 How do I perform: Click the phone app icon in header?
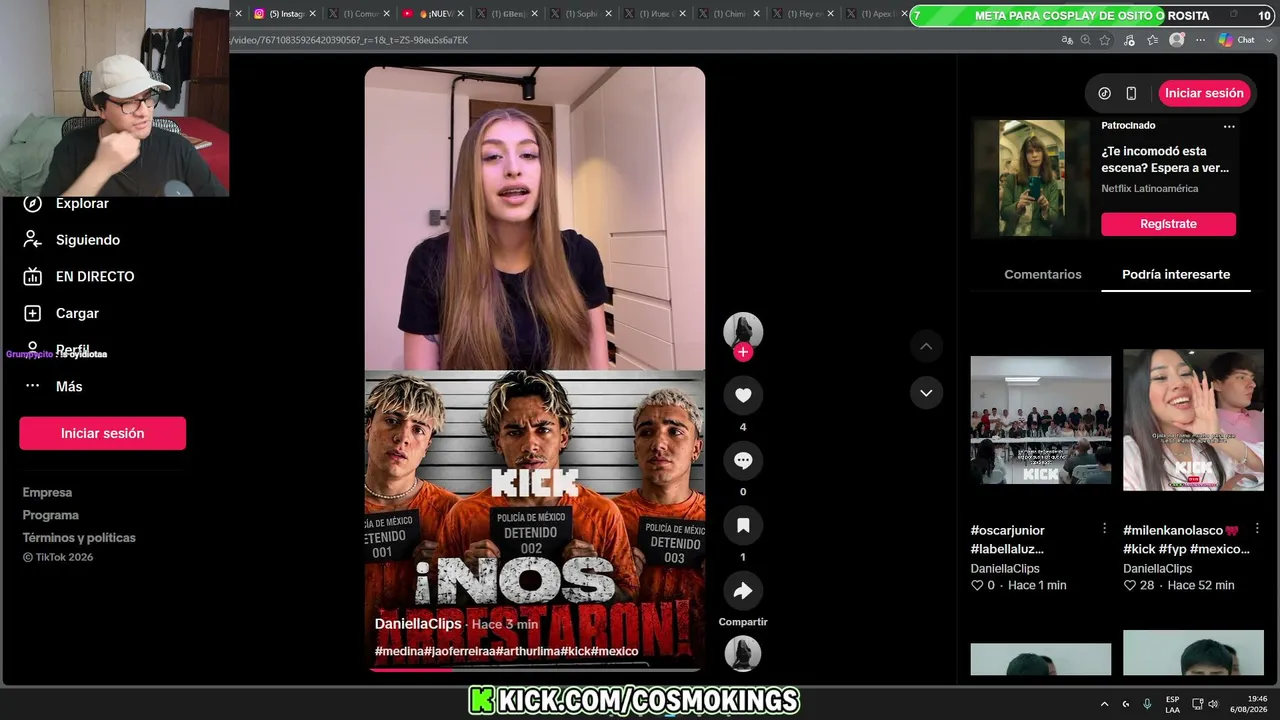(1131, 93)
